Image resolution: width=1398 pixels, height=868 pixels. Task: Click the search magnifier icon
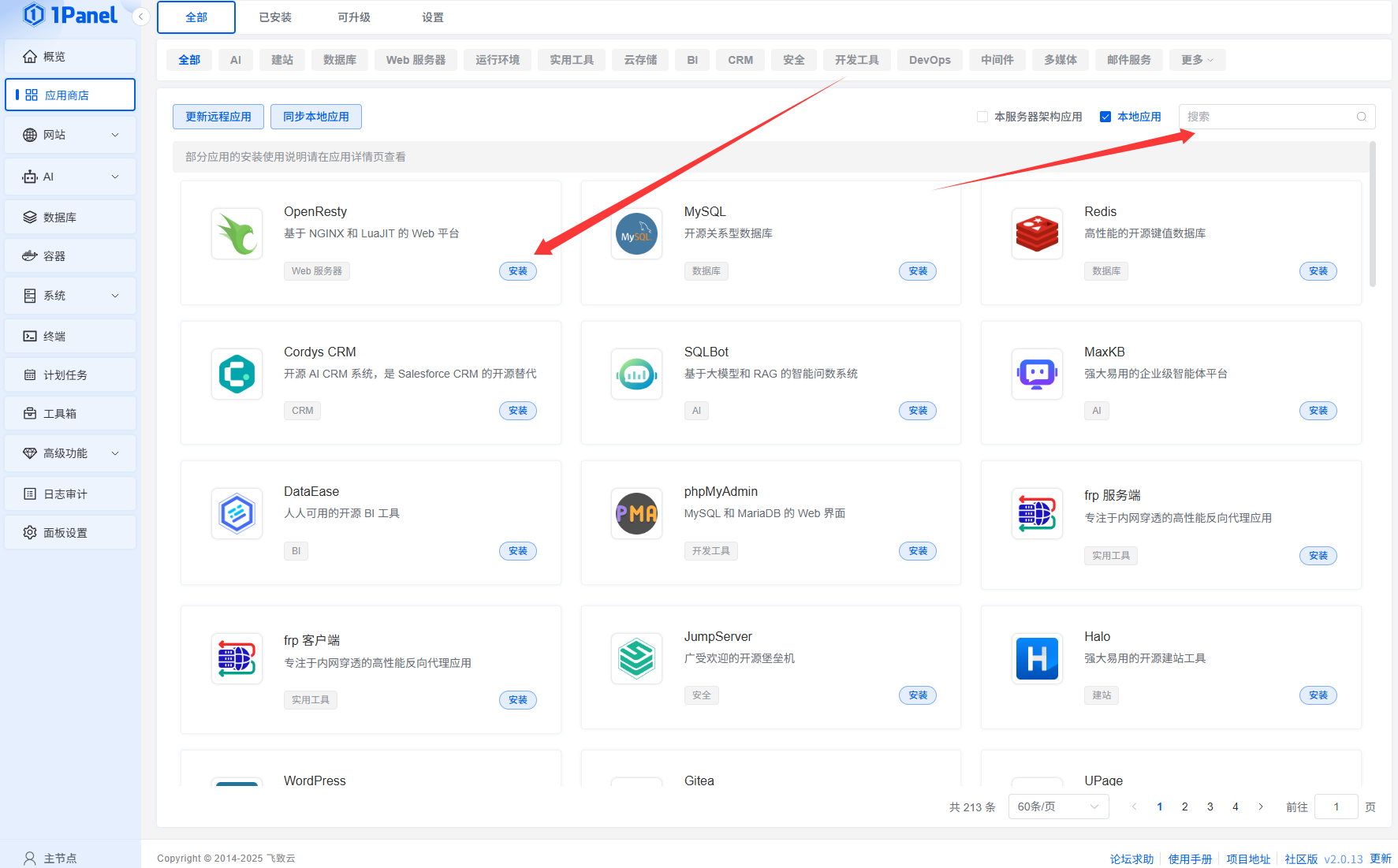click(x=1361, y=117)
